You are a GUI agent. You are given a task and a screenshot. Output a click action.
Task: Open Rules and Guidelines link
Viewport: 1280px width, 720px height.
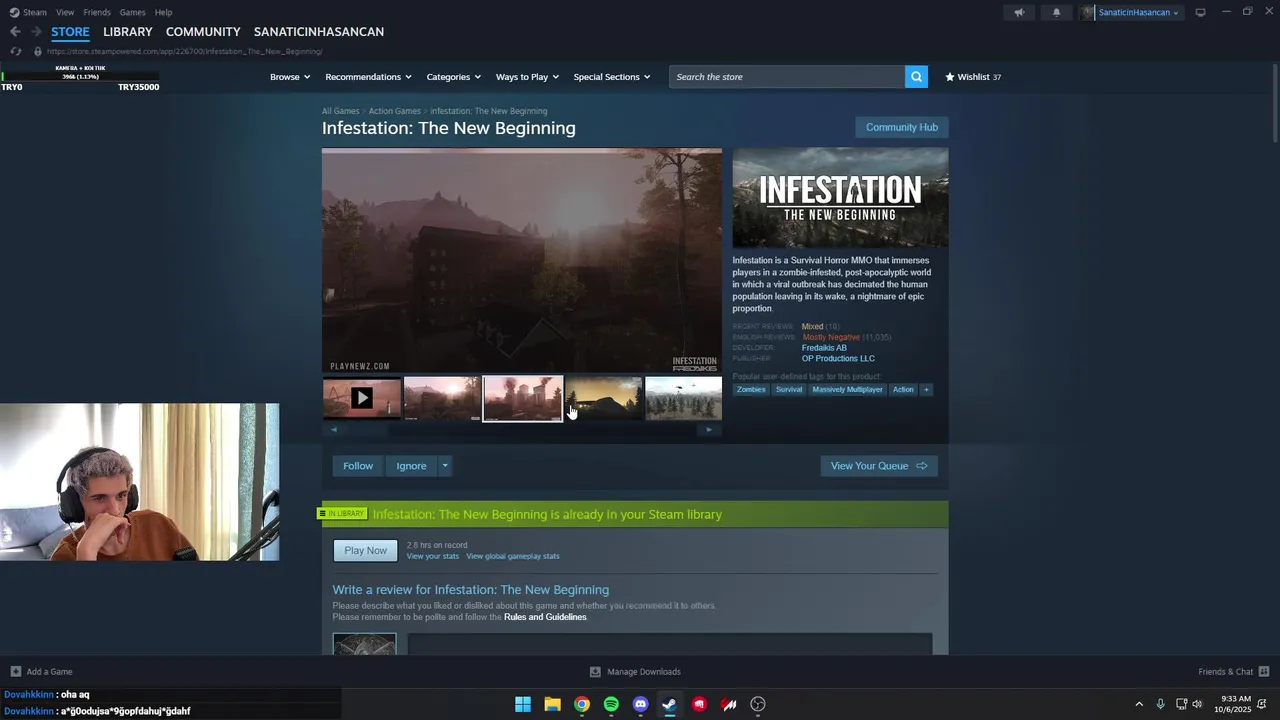(545, 617)
